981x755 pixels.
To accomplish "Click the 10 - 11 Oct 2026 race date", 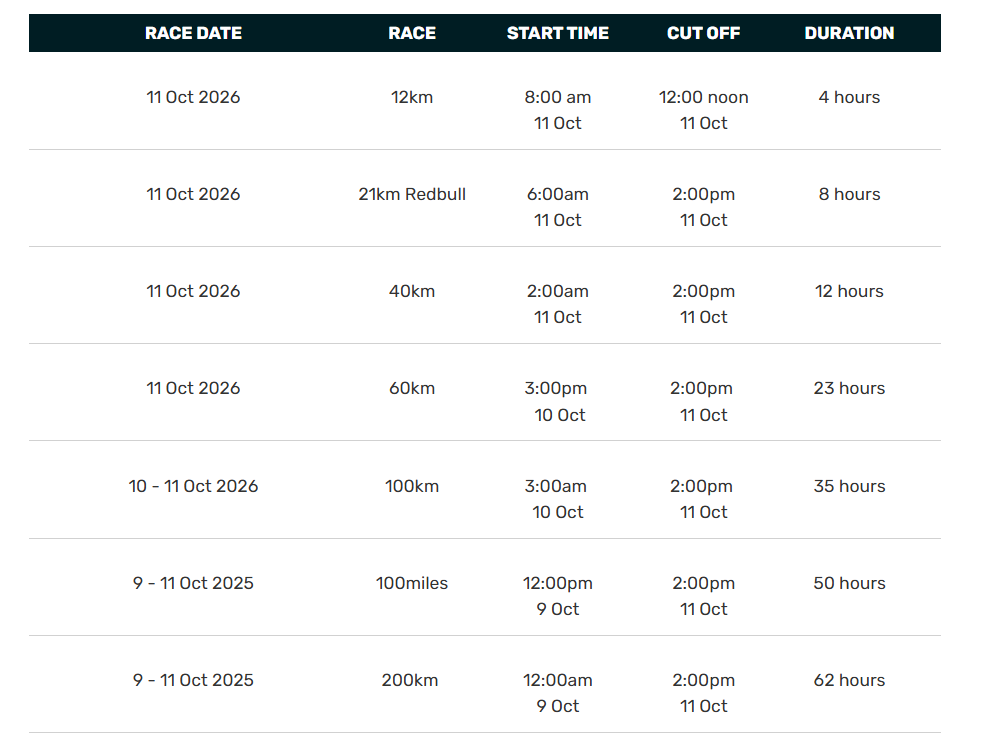I will [193, 486].
